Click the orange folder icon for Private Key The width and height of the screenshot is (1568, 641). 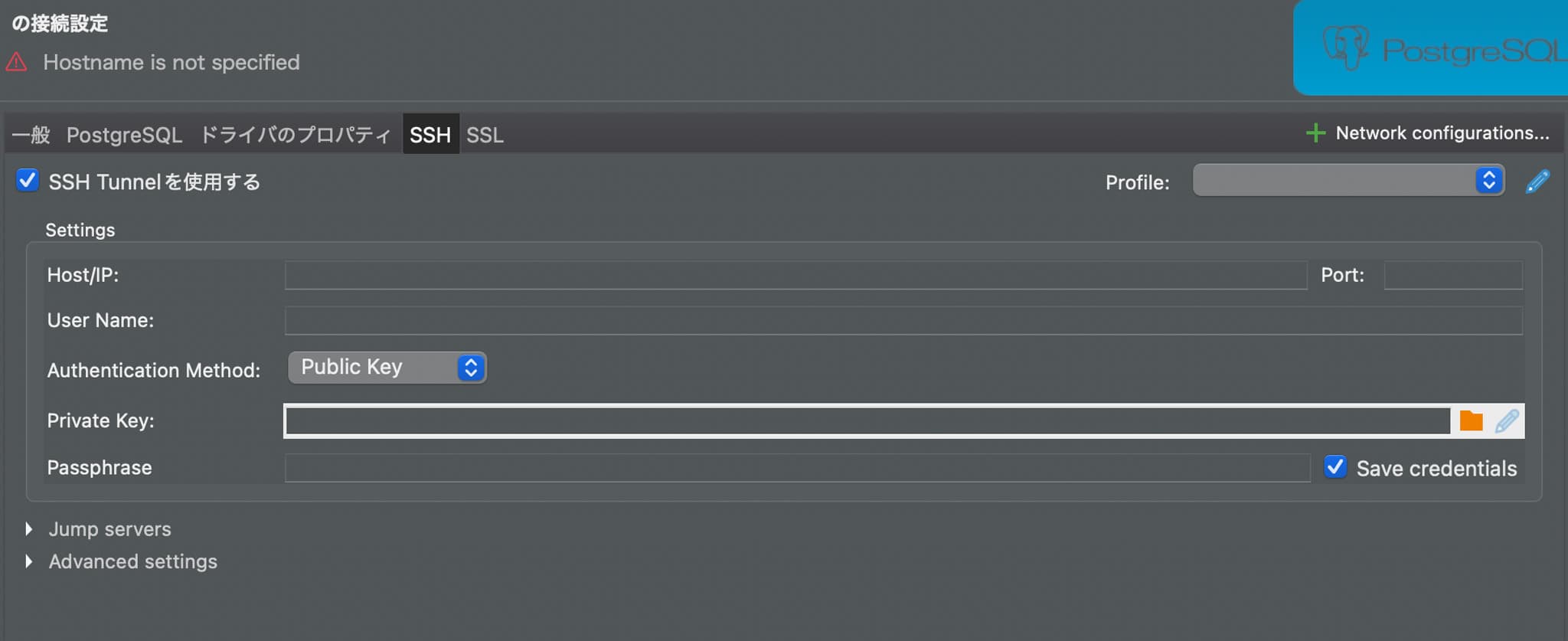coord(1471,421)
